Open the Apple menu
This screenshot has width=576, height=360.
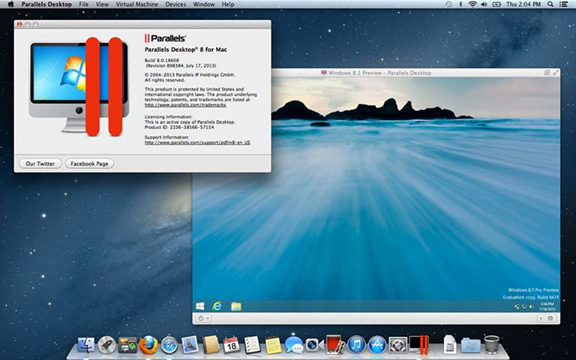pyautogui.click(x=10, y=4)
